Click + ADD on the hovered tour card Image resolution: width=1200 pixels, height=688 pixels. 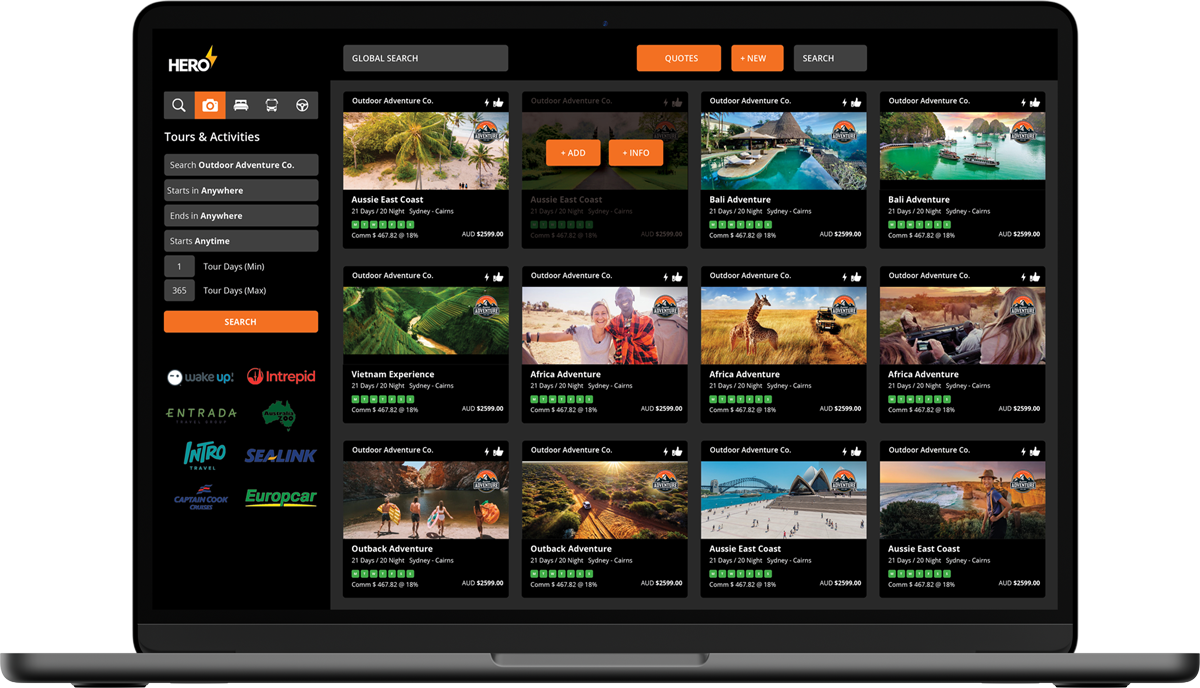pyautogui.click(x=573, y=153)
